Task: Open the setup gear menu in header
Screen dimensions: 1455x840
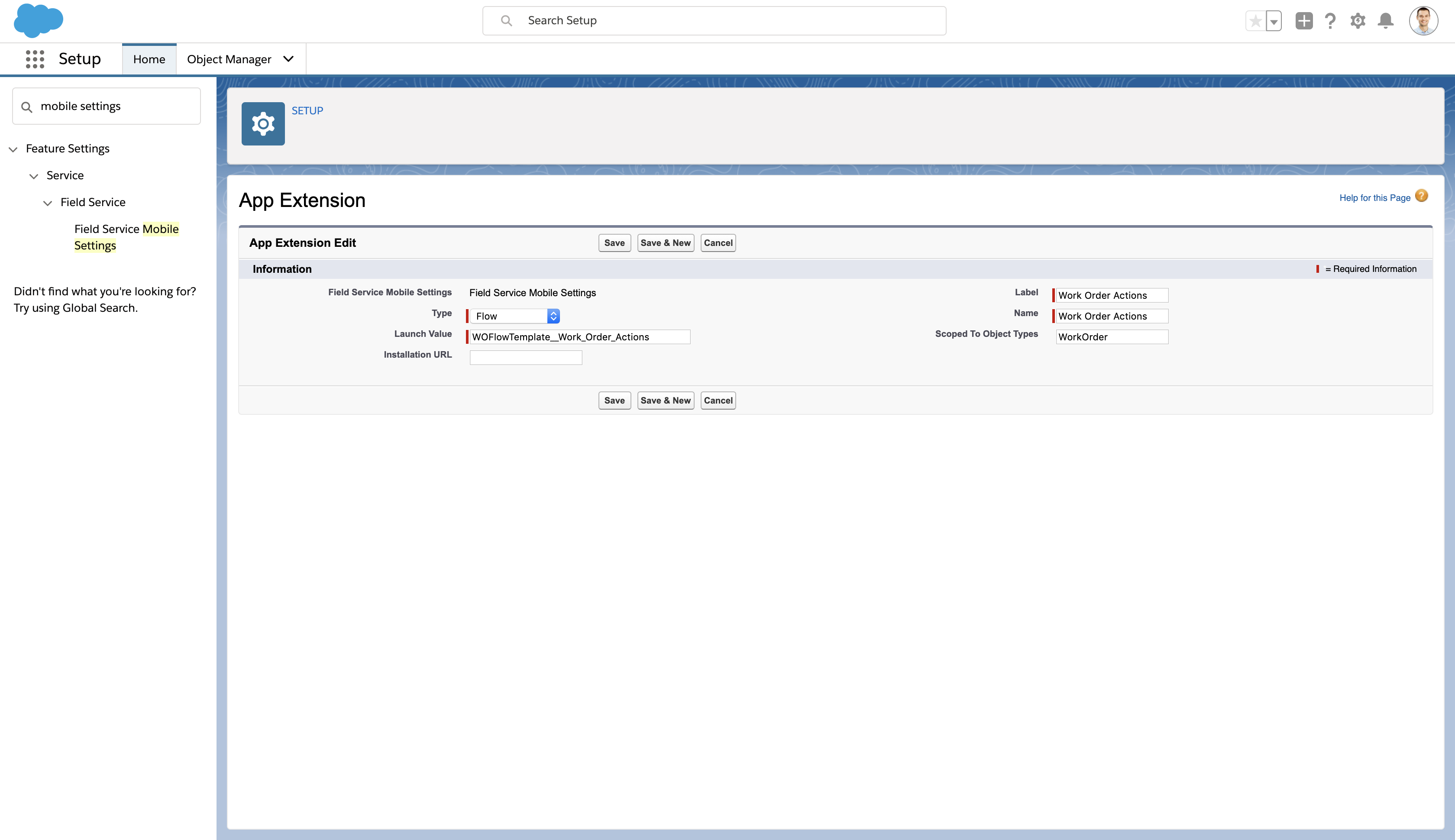Action: click(x=1358, y=21)
